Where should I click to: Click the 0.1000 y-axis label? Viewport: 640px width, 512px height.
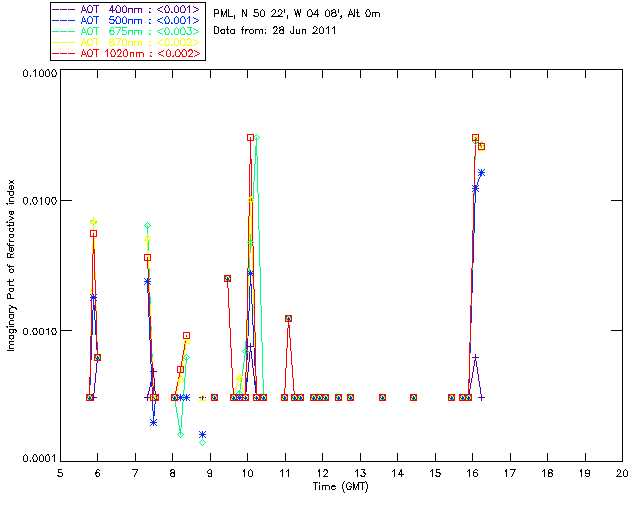pos(39,73)
